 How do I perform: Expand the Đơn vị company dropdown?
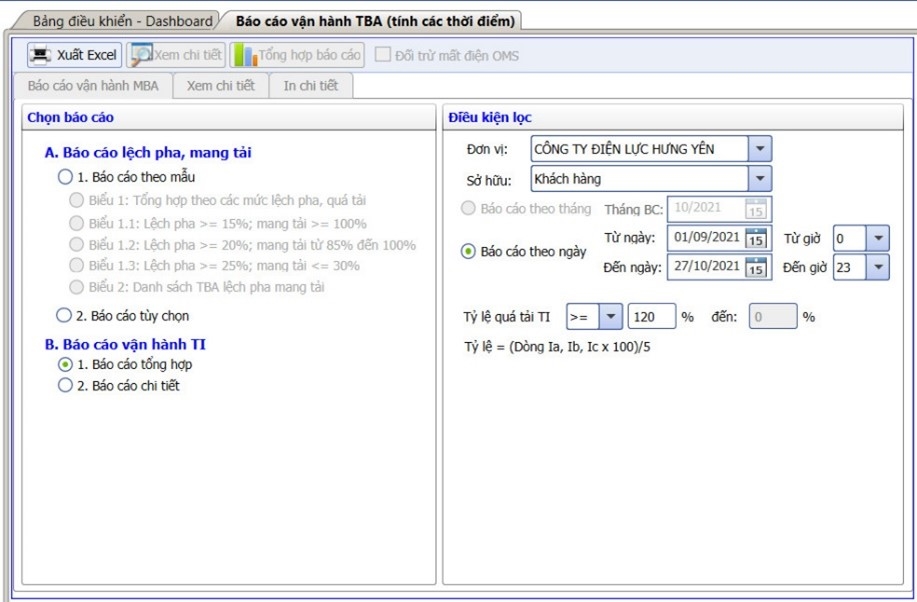[x=760, y=149]
